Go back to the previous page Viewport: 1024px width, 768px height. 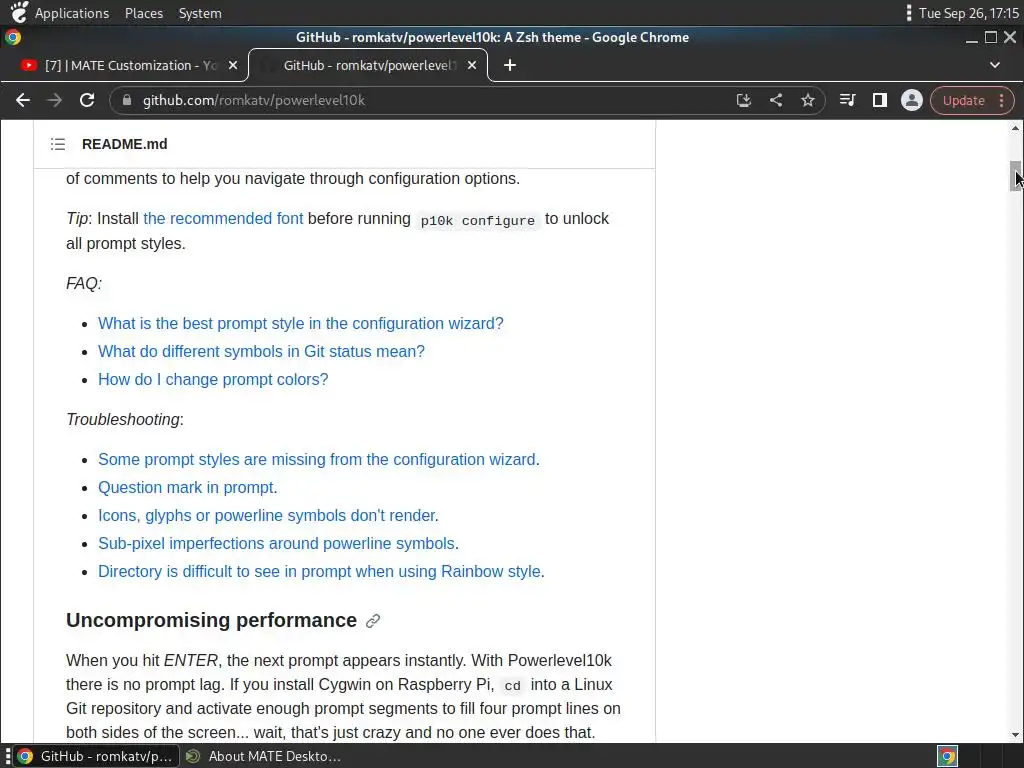click(x=23, y=100)
